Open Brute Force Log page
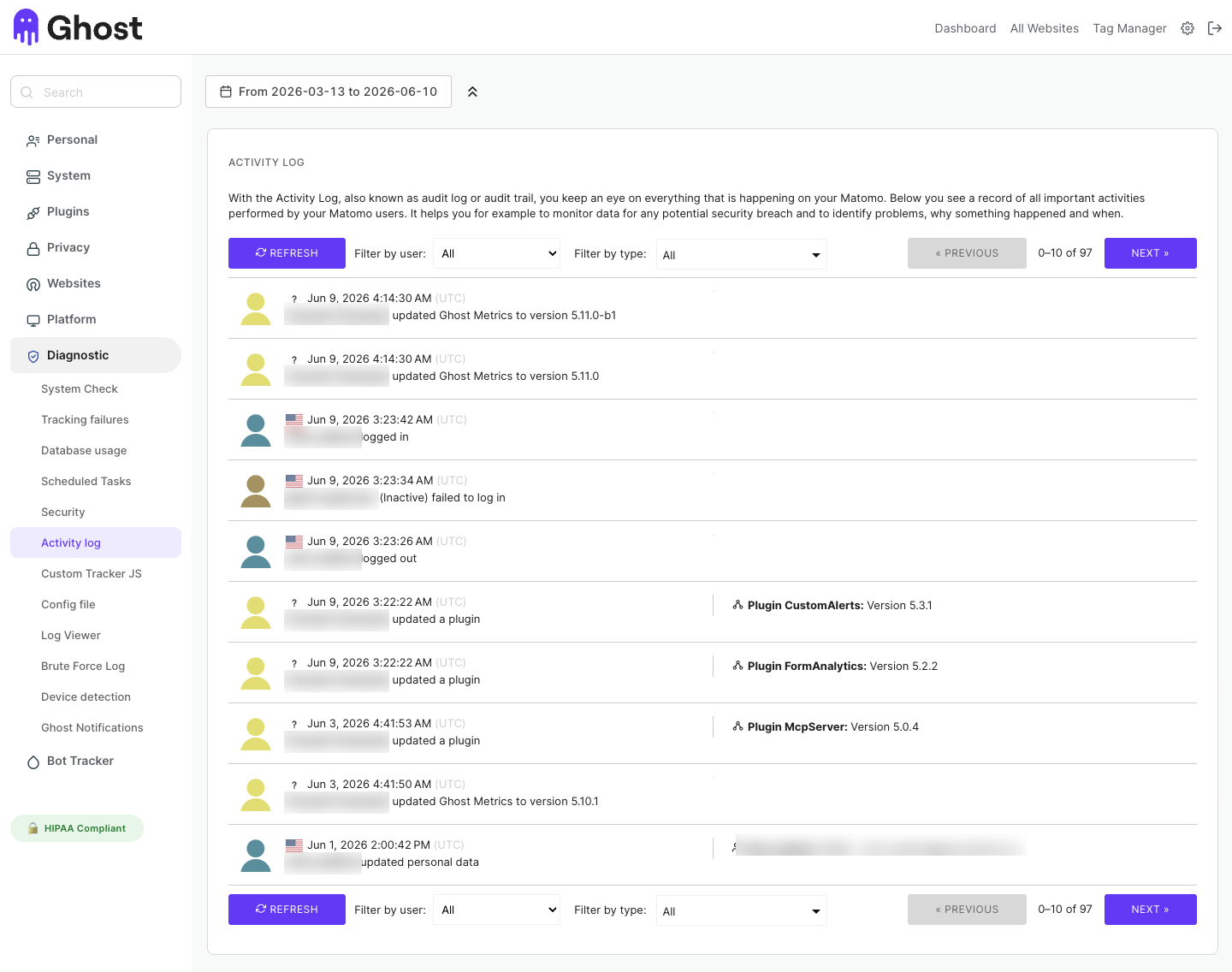This screenshot has width=1232, height=972. coord(82,666)
